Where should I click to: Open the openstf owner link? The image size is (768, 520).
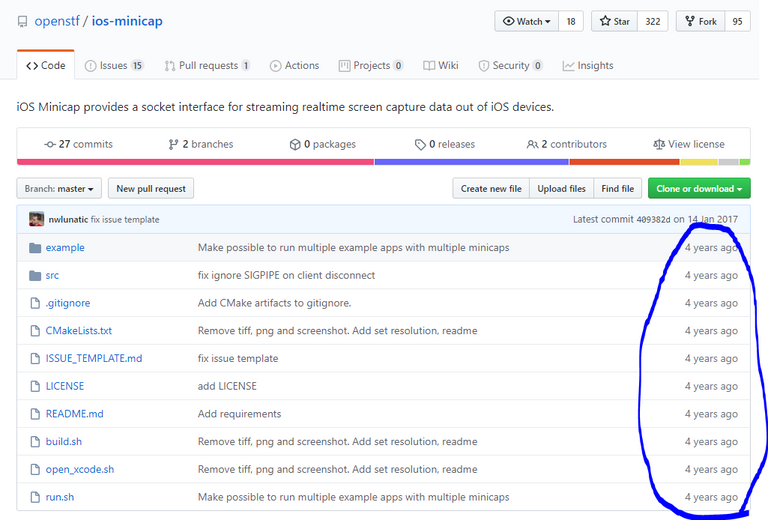(x=57, y=22)
